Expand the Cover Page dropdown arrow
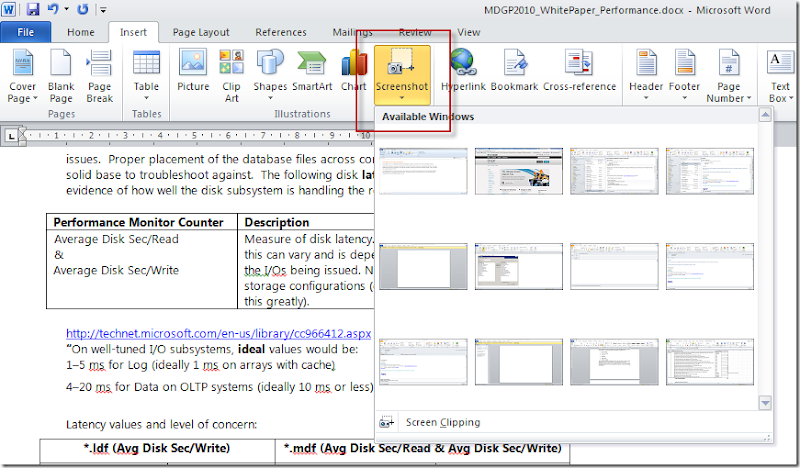 point(35,98)
